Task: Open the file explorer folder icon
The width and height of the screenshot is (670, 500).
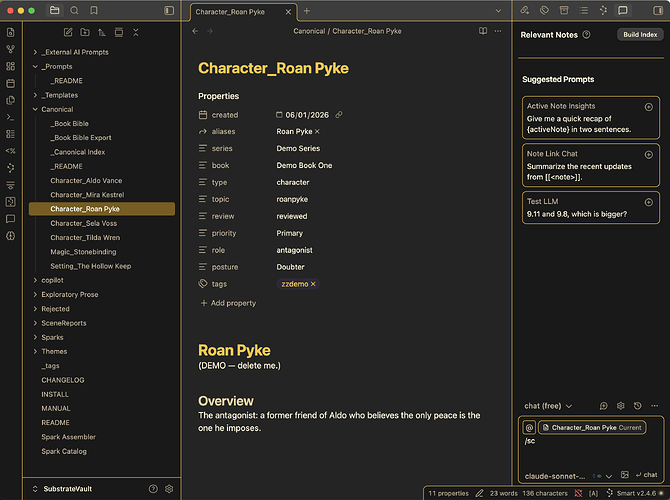Action: 54,10
